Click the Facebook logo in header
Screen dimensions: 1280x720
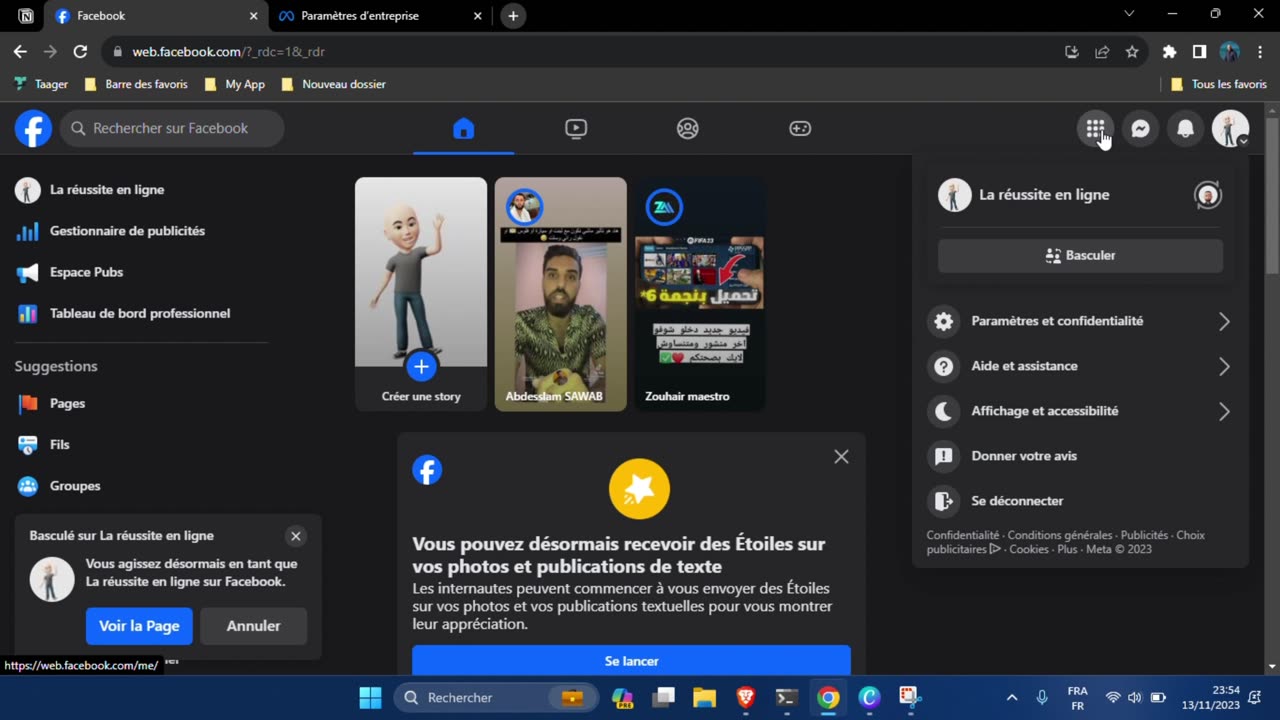(33, 128)
